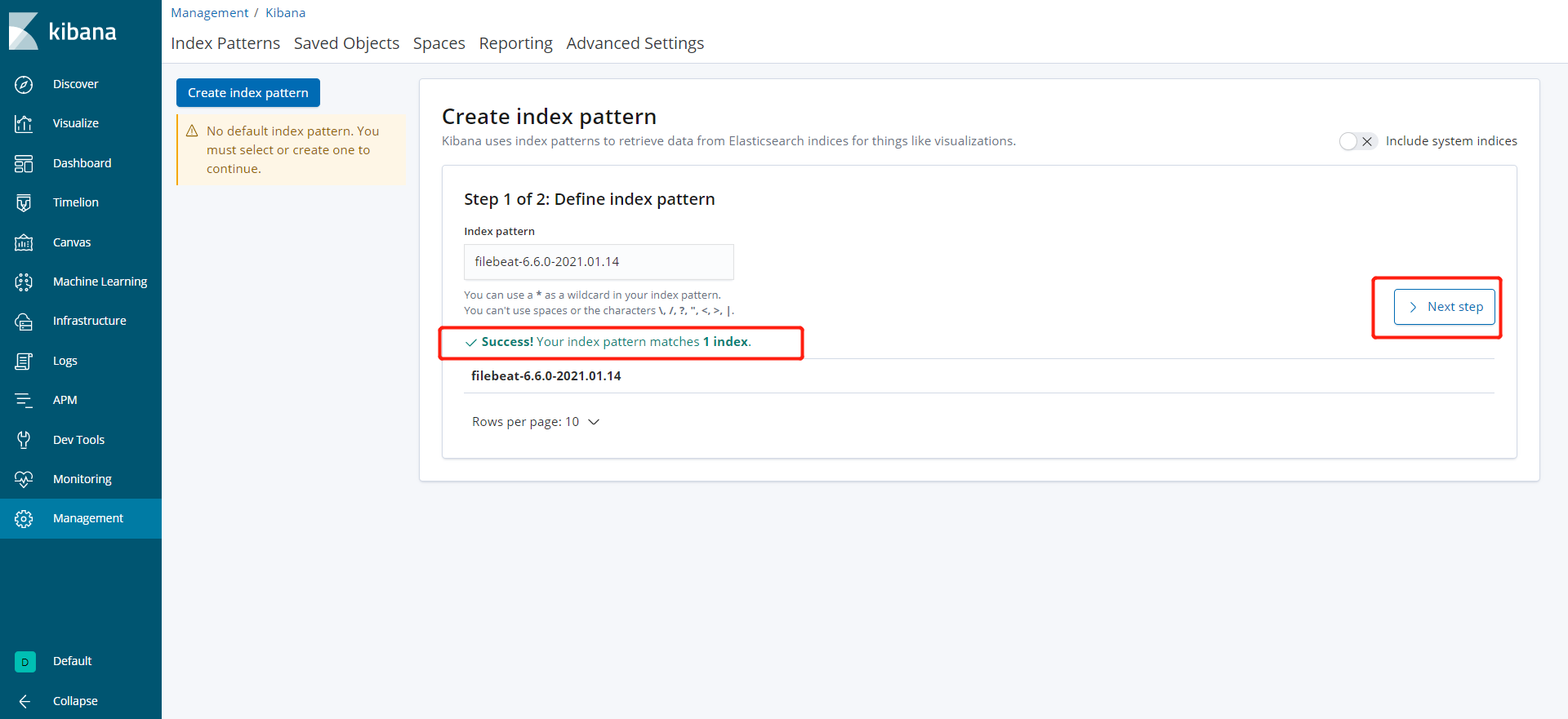Viewport: 1568px width, 719px height.
Task: Click the Management gear icon
Action: coord(24,518)
